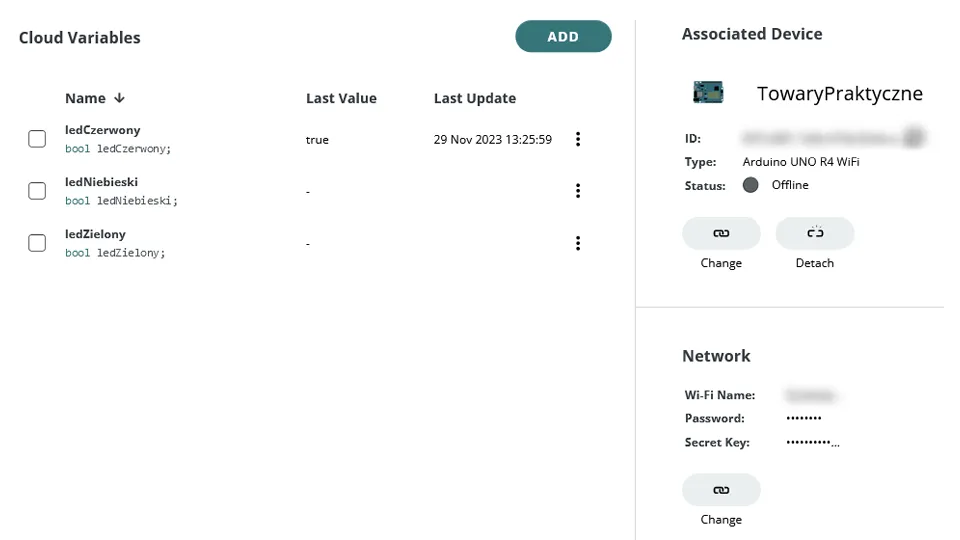Open the TowaryPraktyczne device name
Image resolution: width=960 pixels, height=540 pixels.
coord(839,94)
